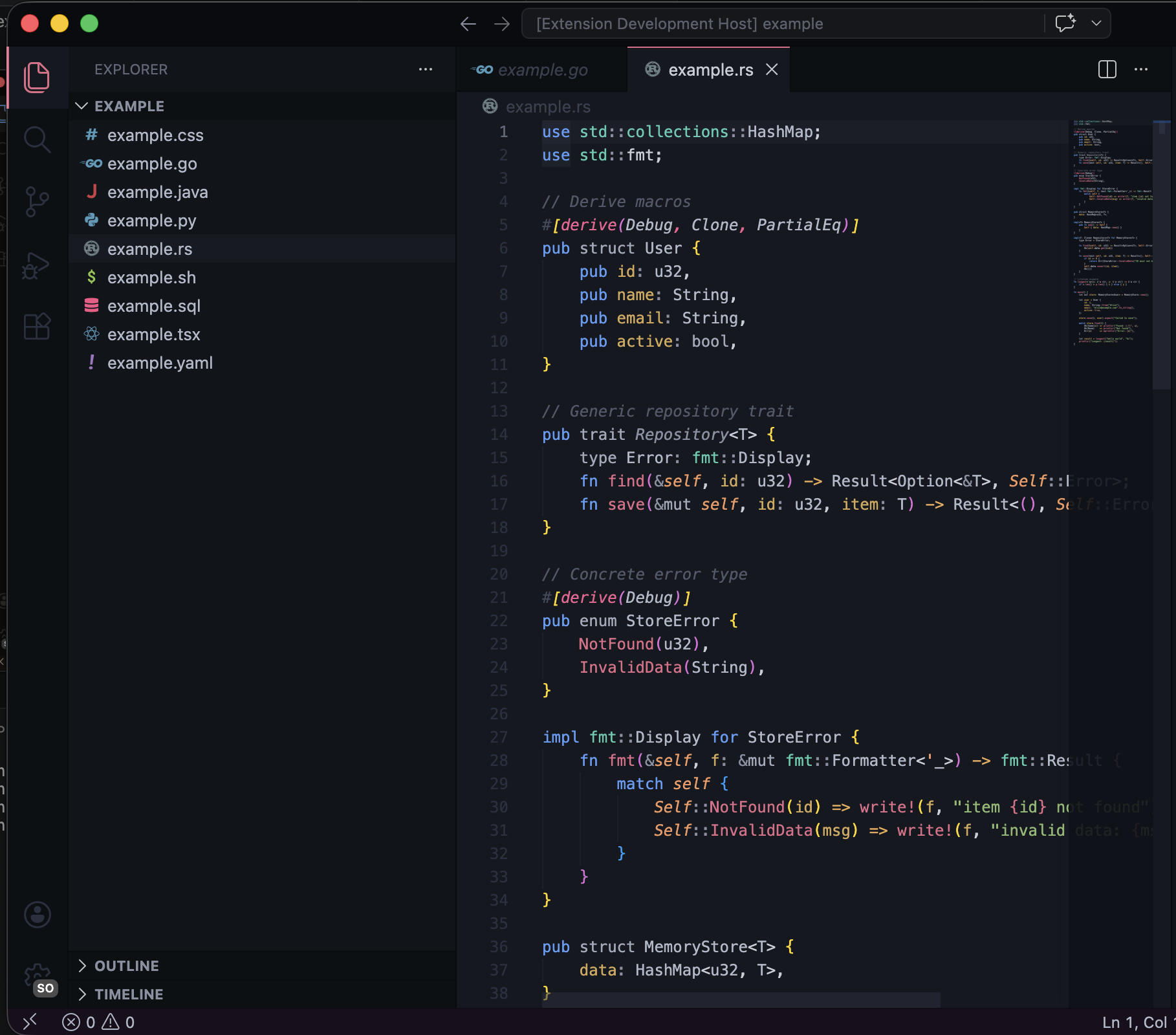Split the editor using the split icon
Image resolution: width=1176 pixels, height=1035 pixels.
[1107, 69]
